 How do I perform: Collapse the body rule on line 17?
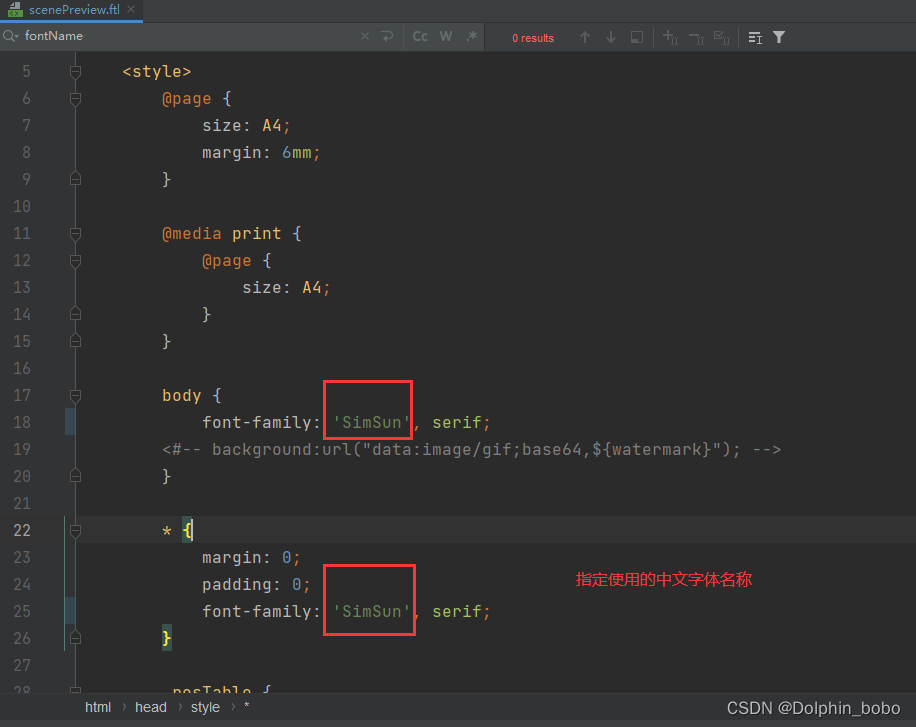click(75, 396)
